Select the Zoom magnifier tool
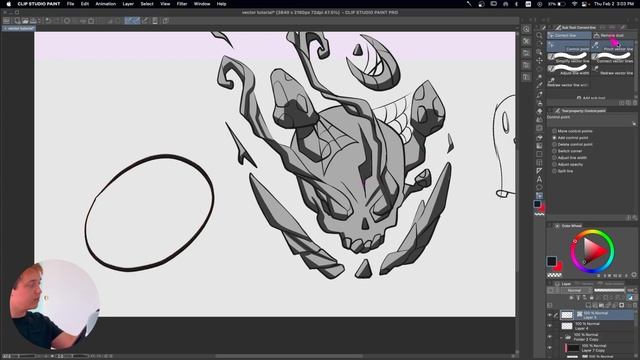640x360 pixels. 539,36
